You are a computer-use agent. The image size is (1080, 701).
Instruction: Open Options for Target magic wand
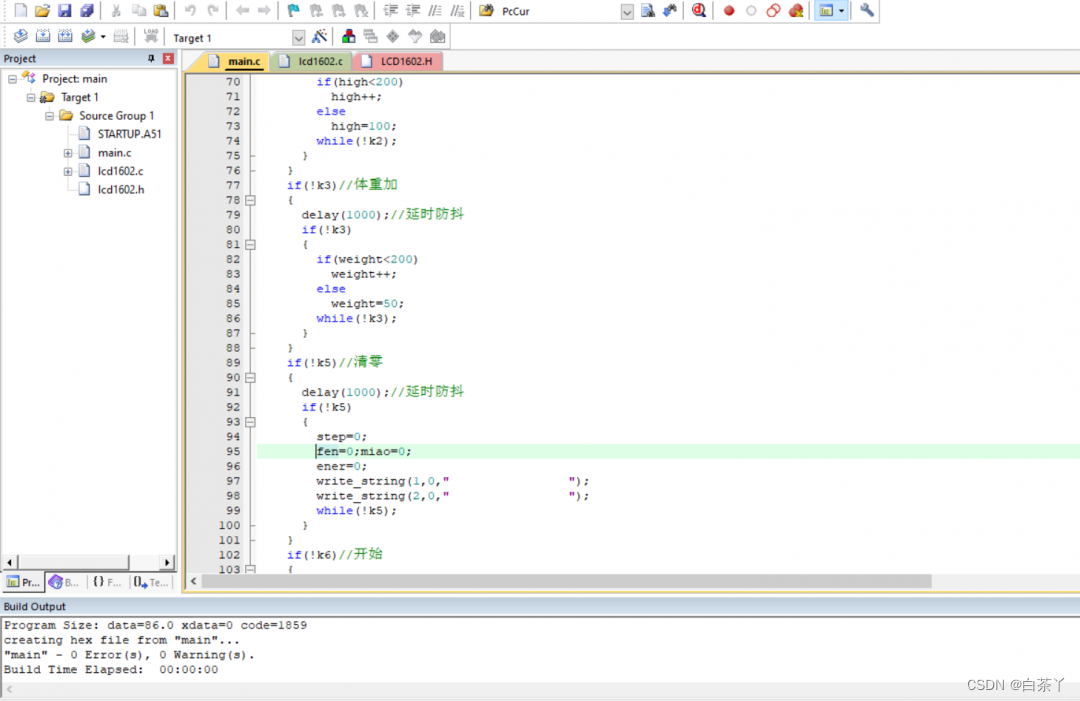pyautogui.click(x=320, y=37)
